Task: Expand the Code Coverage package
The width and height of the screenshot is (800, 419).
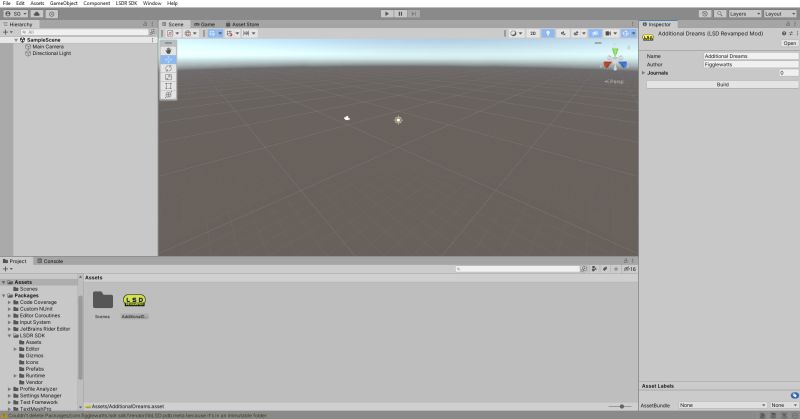Action: pos(9,302)
